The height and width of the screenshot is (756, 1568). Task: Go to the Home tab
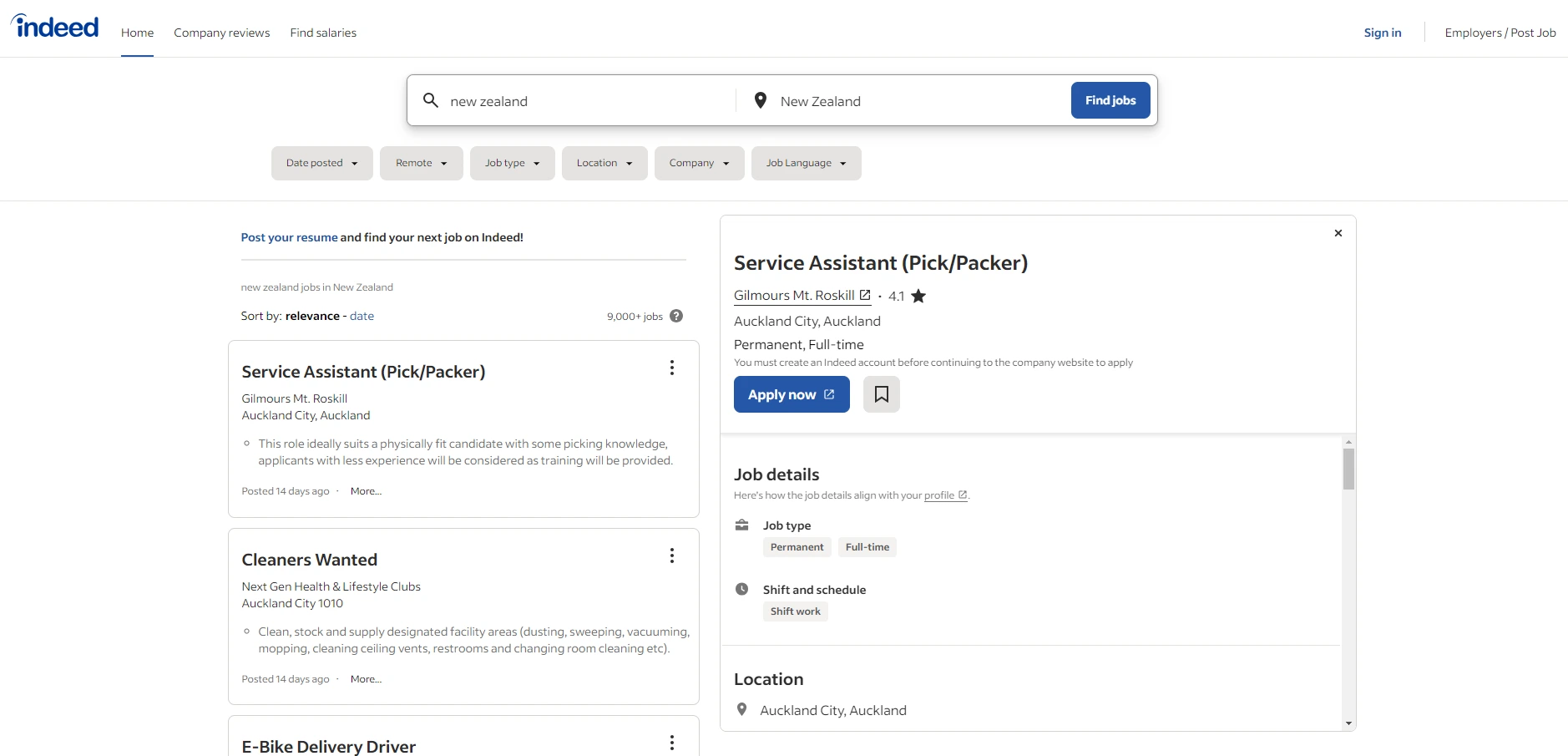[x=137, y=33]
